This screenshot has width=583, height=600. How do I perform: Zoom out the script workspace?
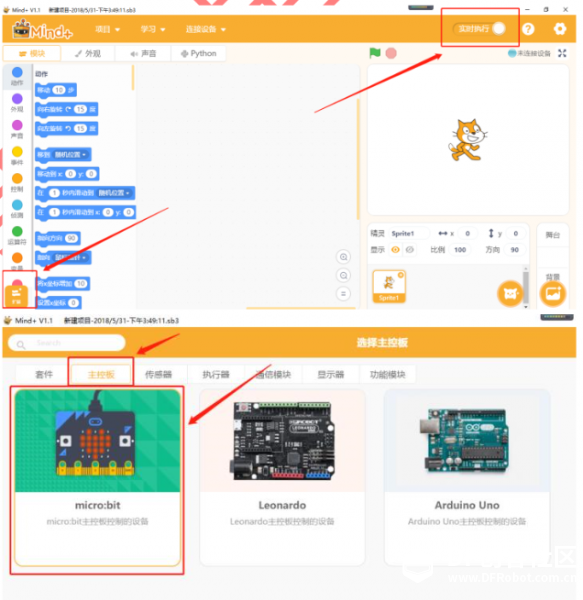click(x=344, y=275)
